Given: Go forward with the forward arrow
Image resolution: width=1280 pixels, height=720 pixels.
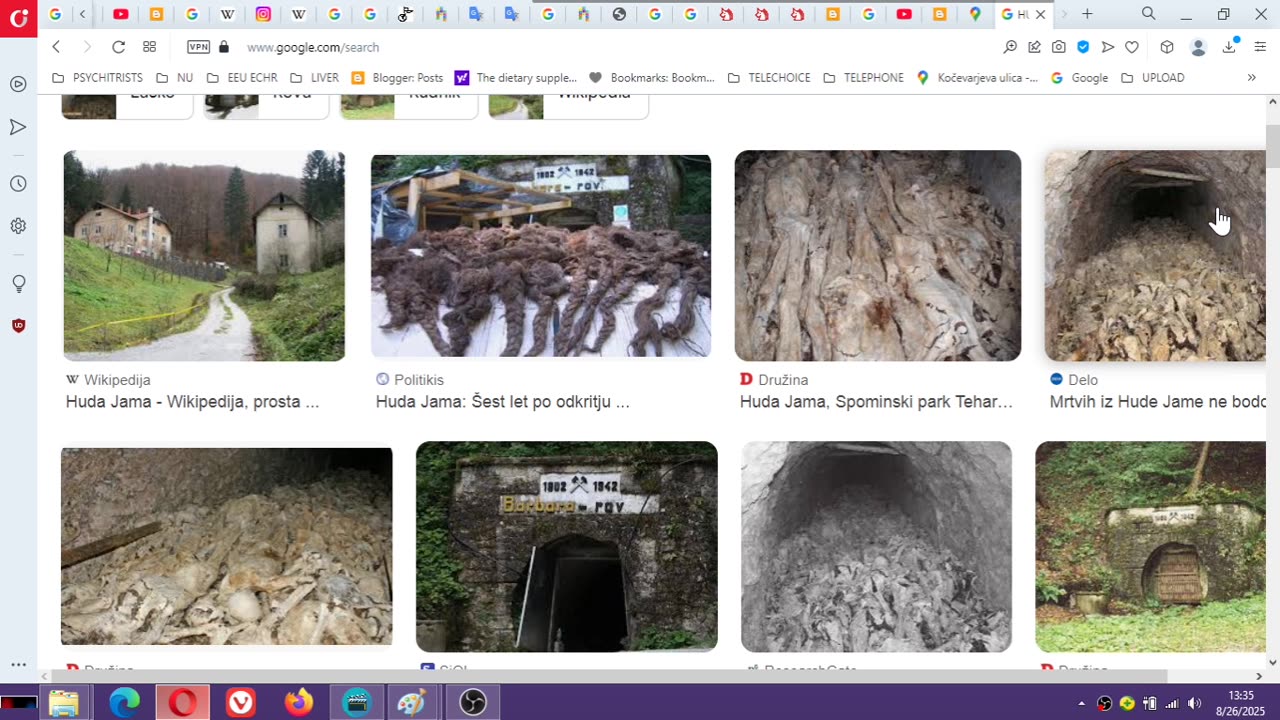Looking at the screenshot, I should click(87, 47).
